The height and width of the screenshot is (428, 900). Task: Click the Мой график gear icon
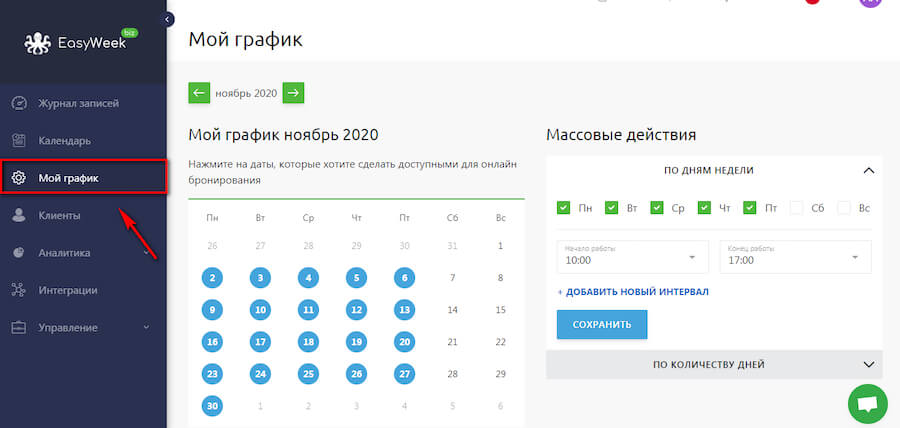point(19,178)
